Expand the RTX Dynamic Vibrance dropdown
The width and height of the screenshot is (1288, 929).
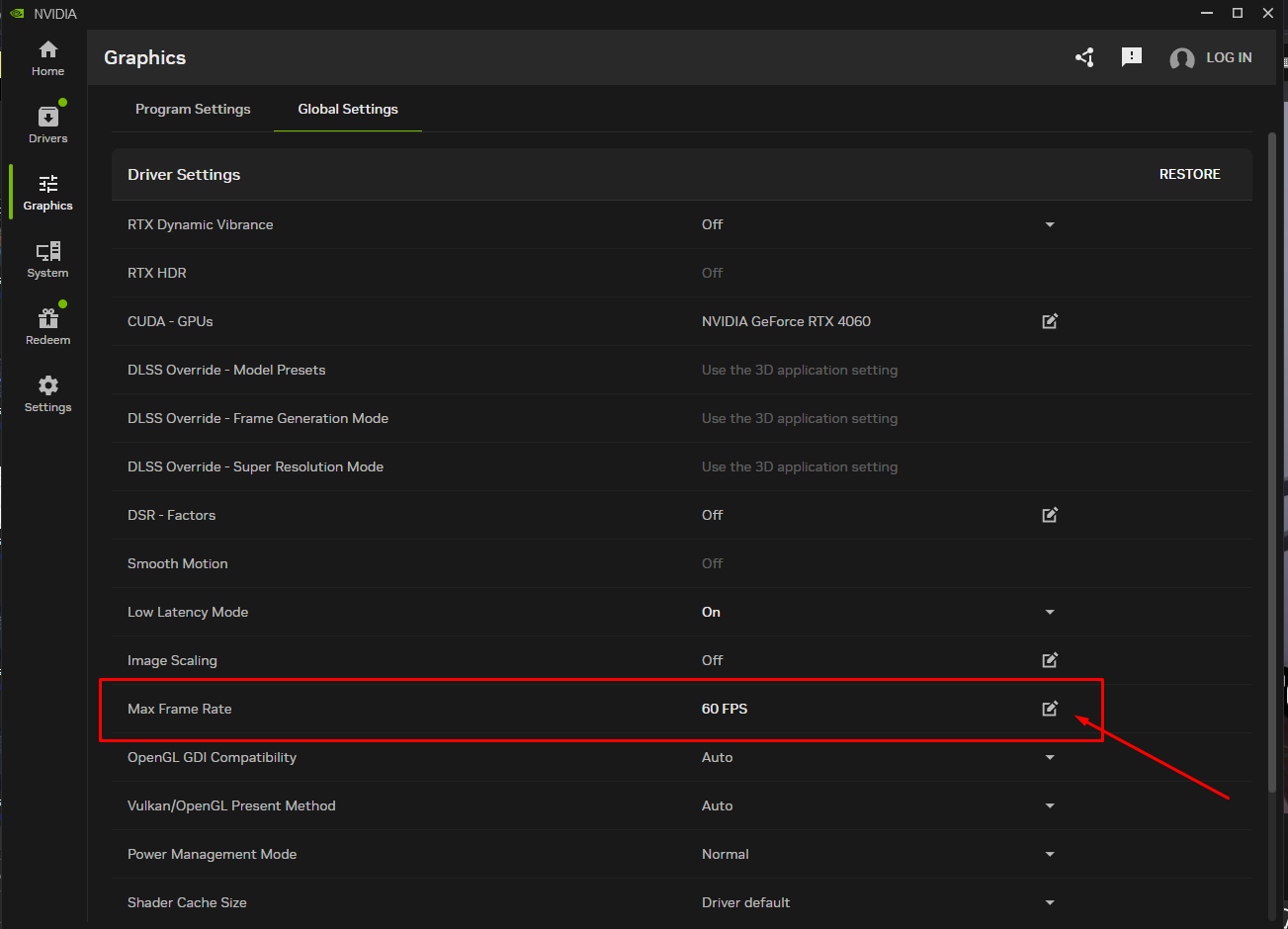pos(1050,225)
